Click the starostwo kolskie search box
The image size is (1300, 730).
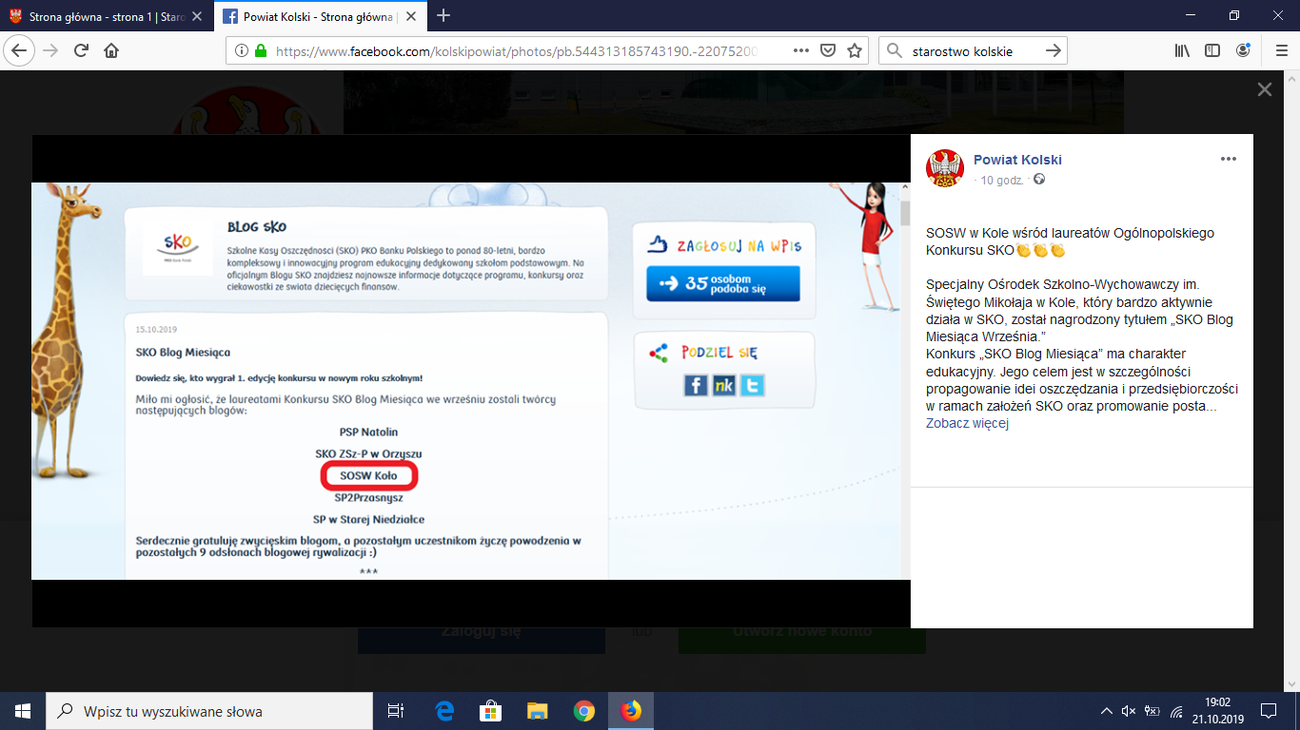[973, 50]
